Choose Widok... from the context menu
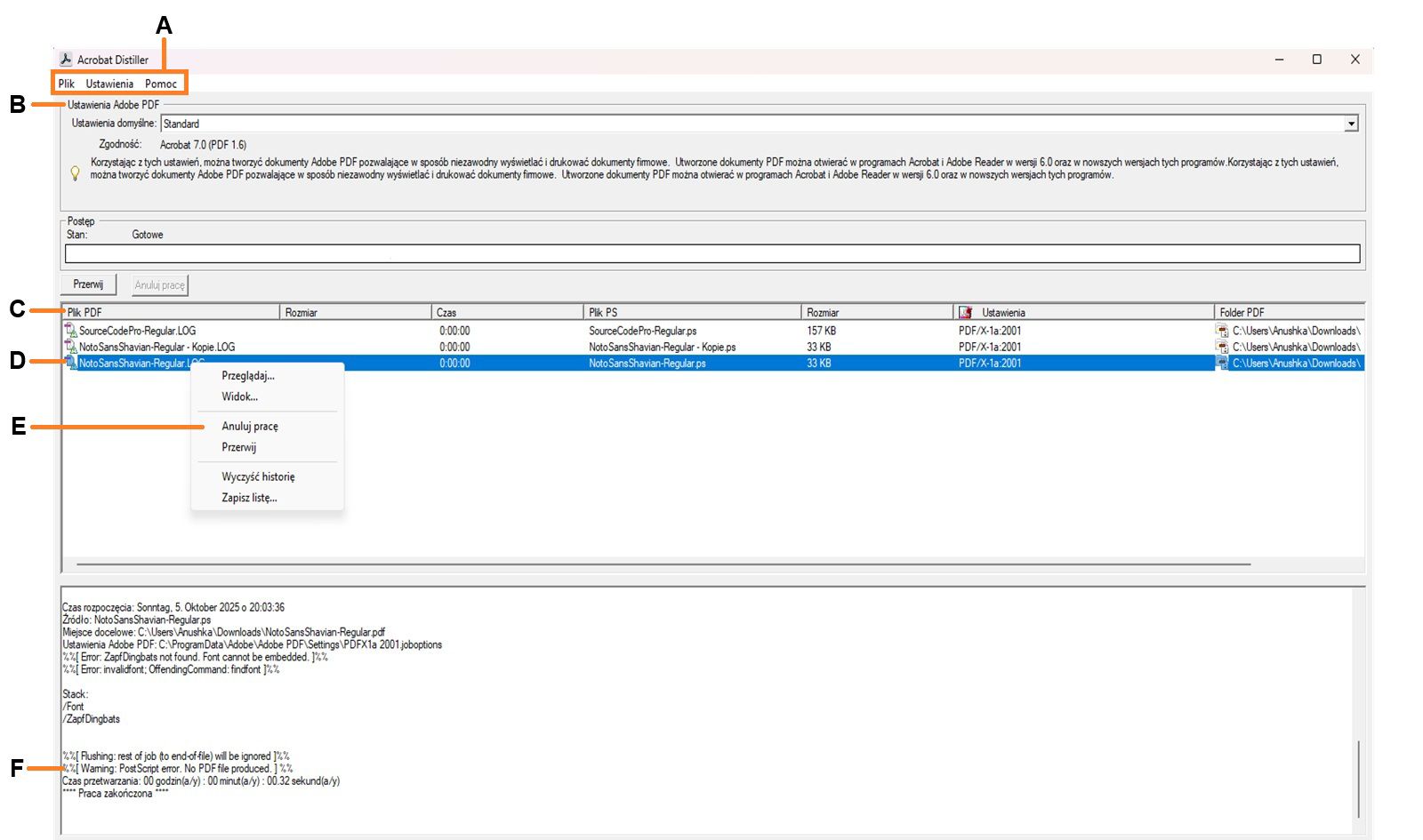Image resolution: width=1423 pixels, height=840 pixels. (x=268, y=396)
